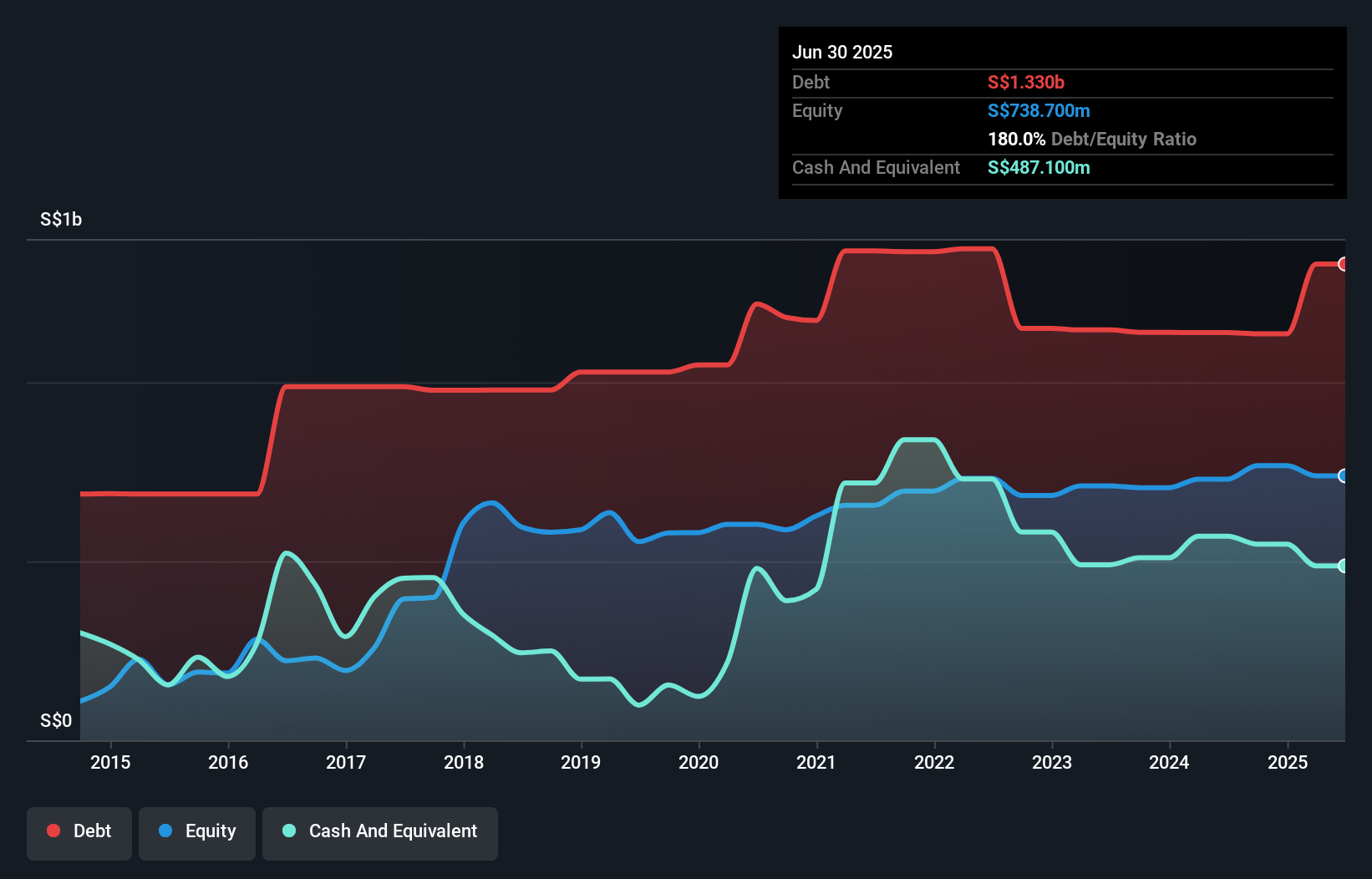This screenshot has height=879, width=1372.
Task: Click the Cash And Equivalent tooltip label
Action: click(876, 167)
